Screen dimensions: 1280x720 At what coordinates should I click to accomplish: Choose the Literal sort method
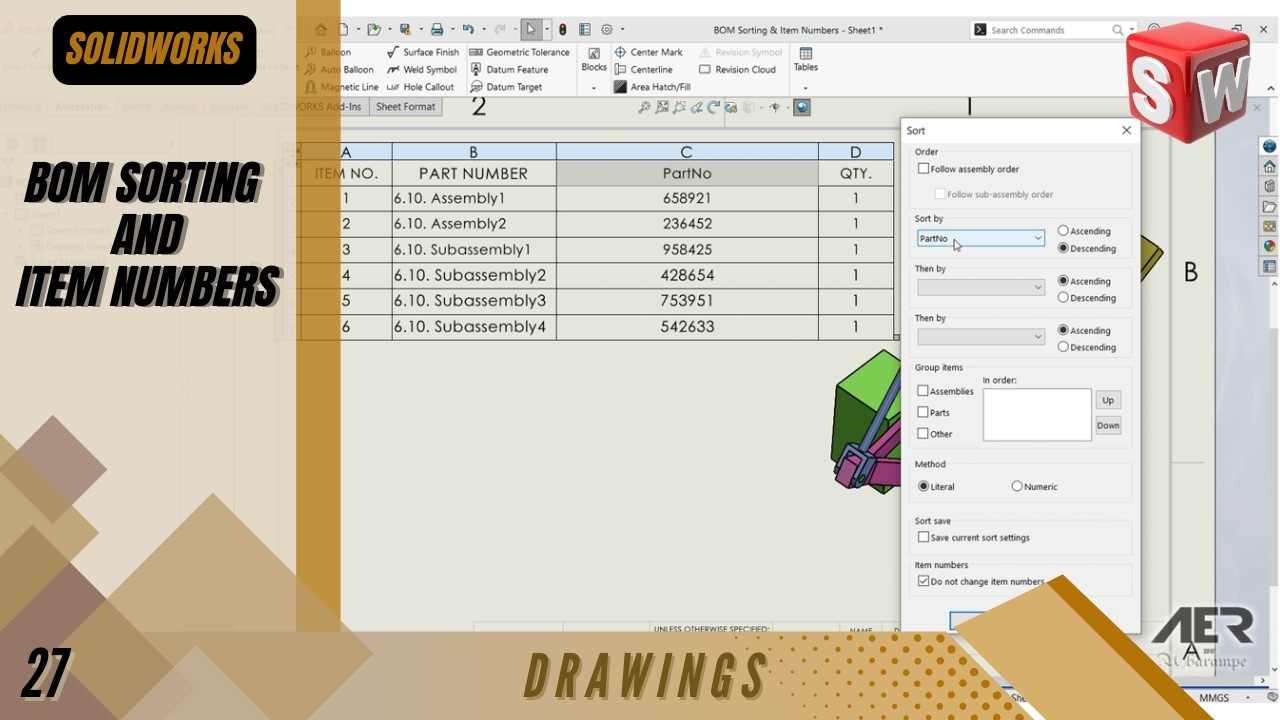coord(923,487)
